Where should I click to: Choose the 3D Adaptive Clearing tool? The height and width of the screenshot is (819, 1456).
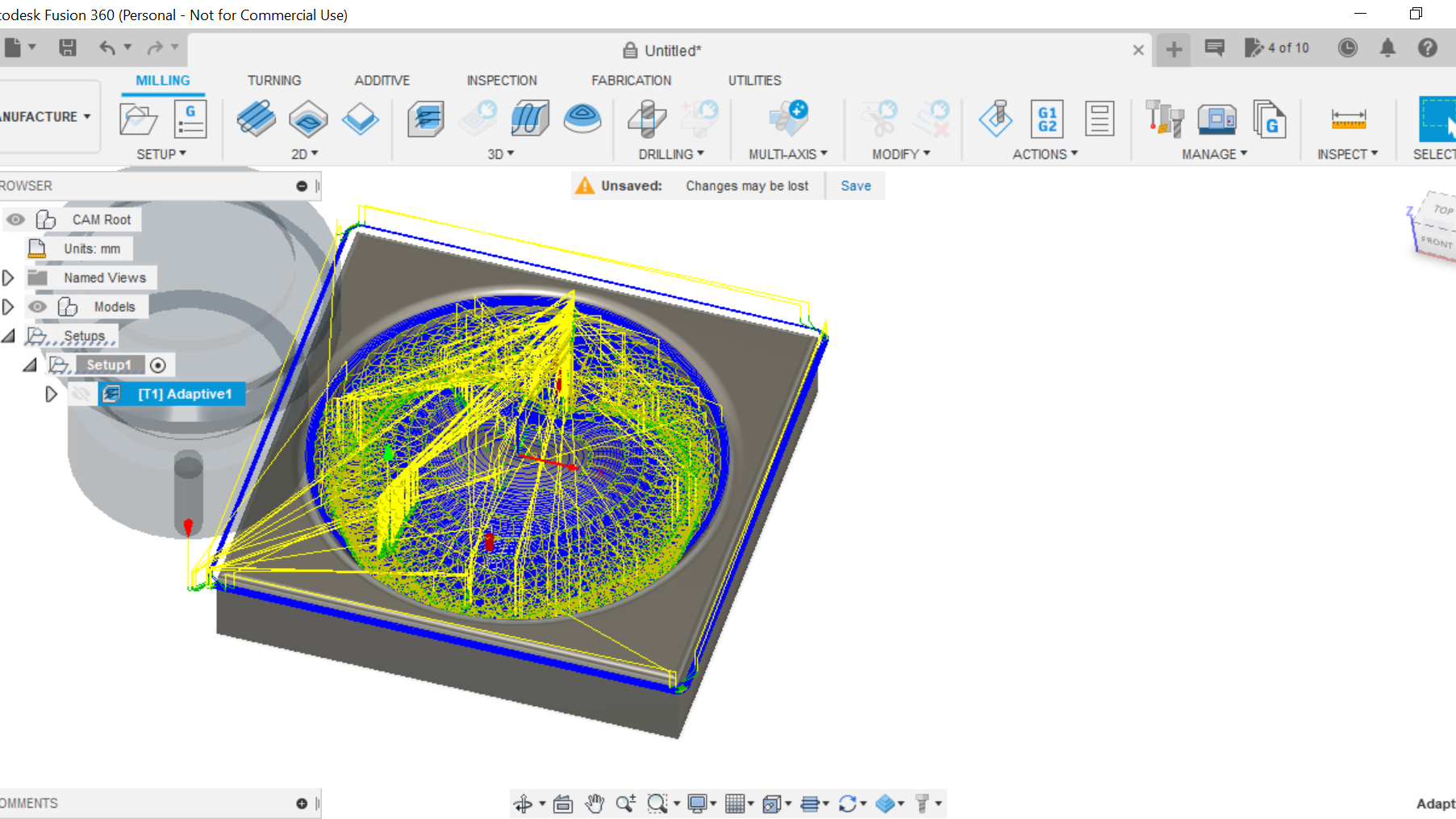coord(426,119)
